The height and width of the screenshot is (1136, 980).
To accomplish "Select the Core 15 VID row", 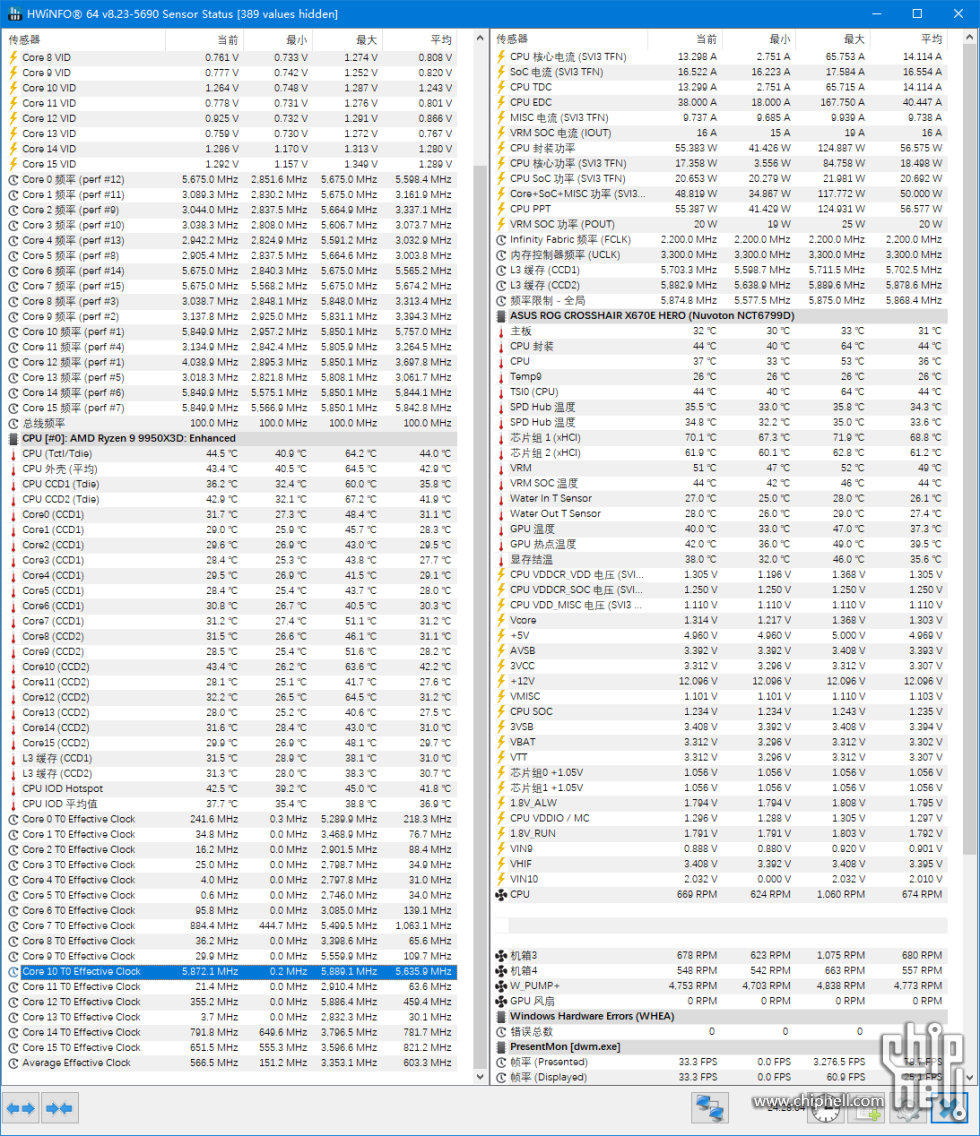I will (230, 164).
